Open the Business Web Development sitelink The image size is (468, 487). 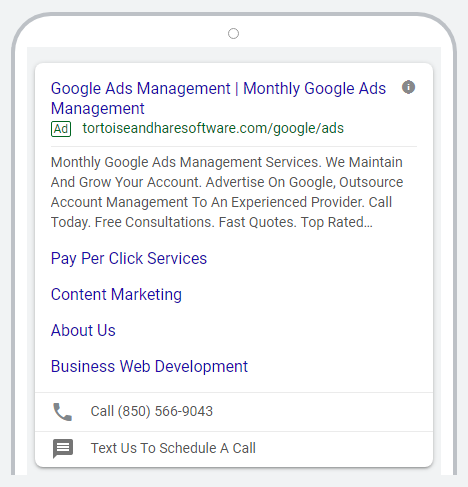point(149,366)
